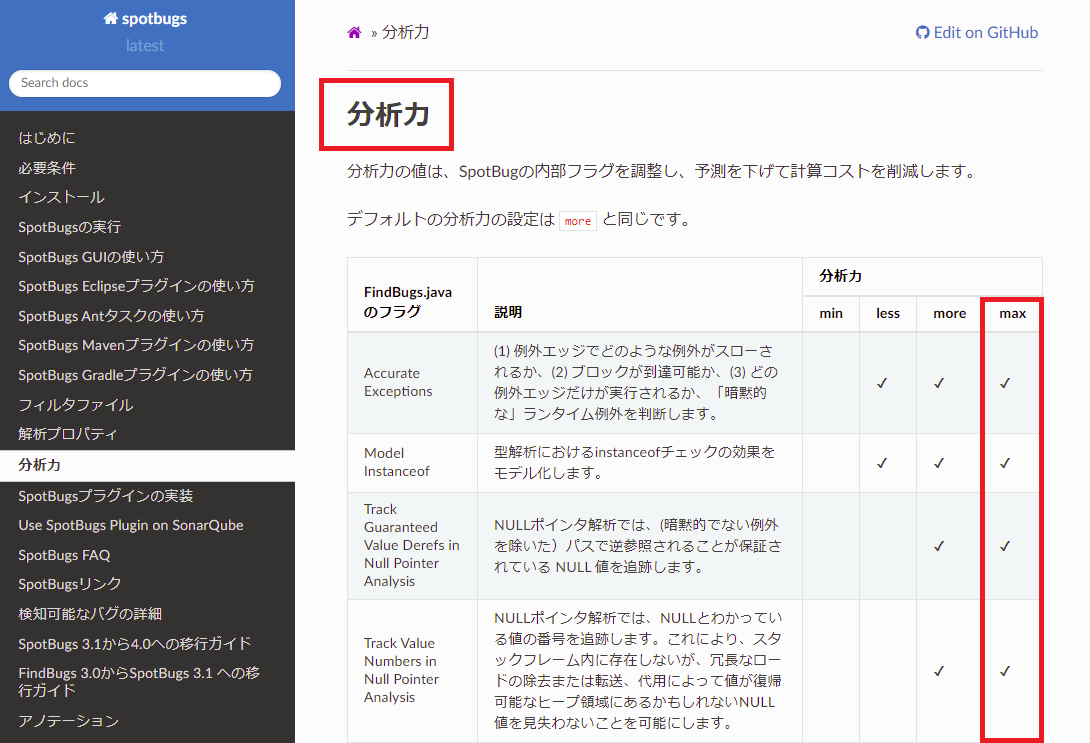Click the FindBugs.javaのフラグ column header
Viewport: 1090px width, 743px height.
coord(407,302)
